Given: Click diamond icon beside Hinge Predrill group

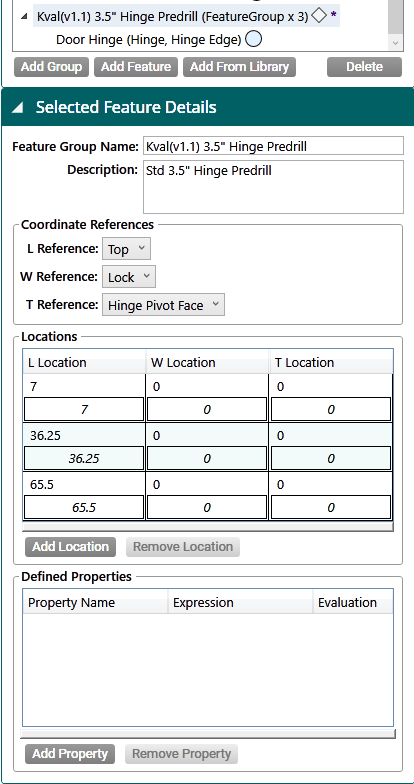Looking at the screenshot, I should [318, 16].
